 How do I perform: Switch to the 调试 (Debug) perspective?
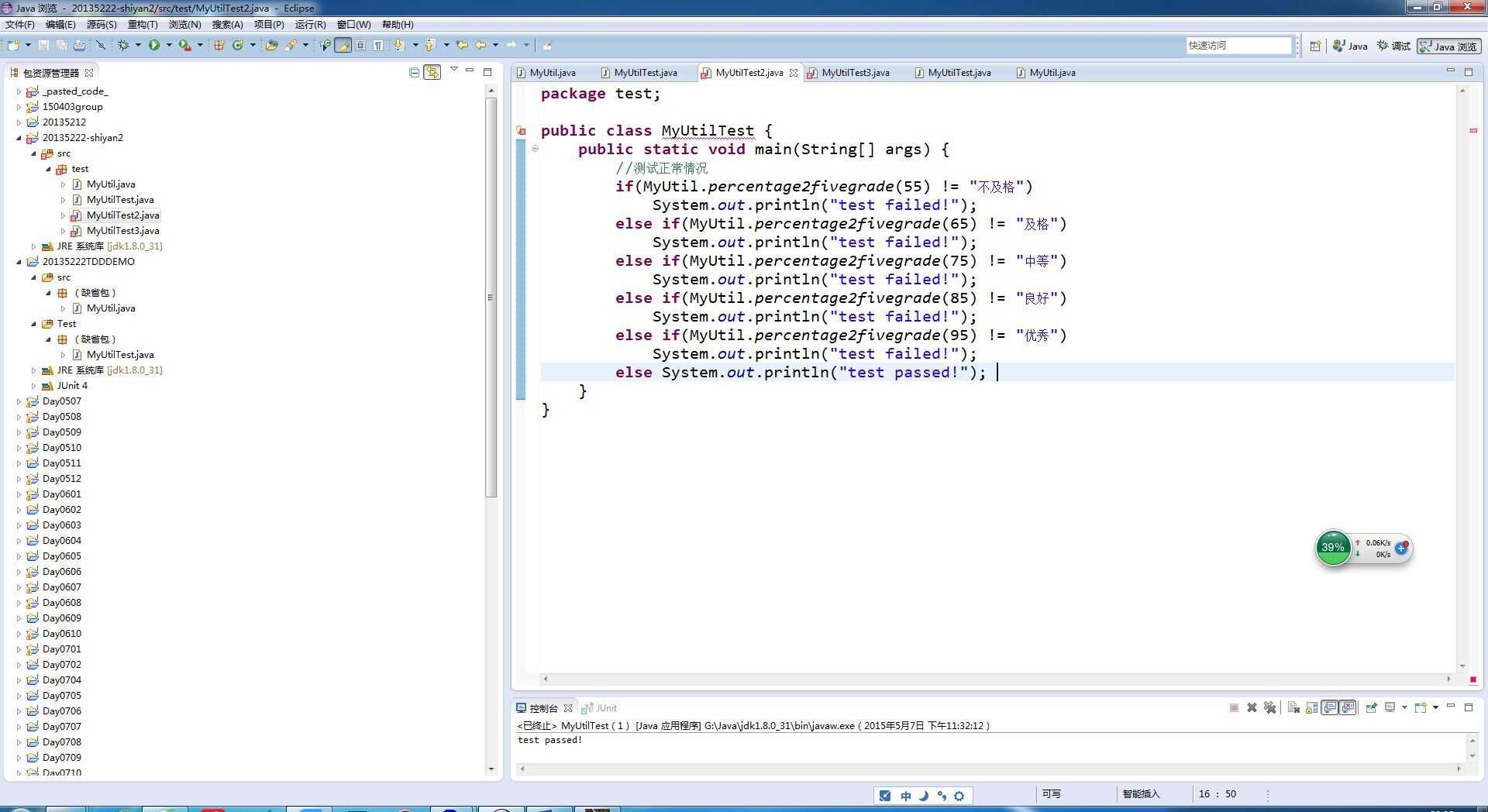[x=1393, y=46]
